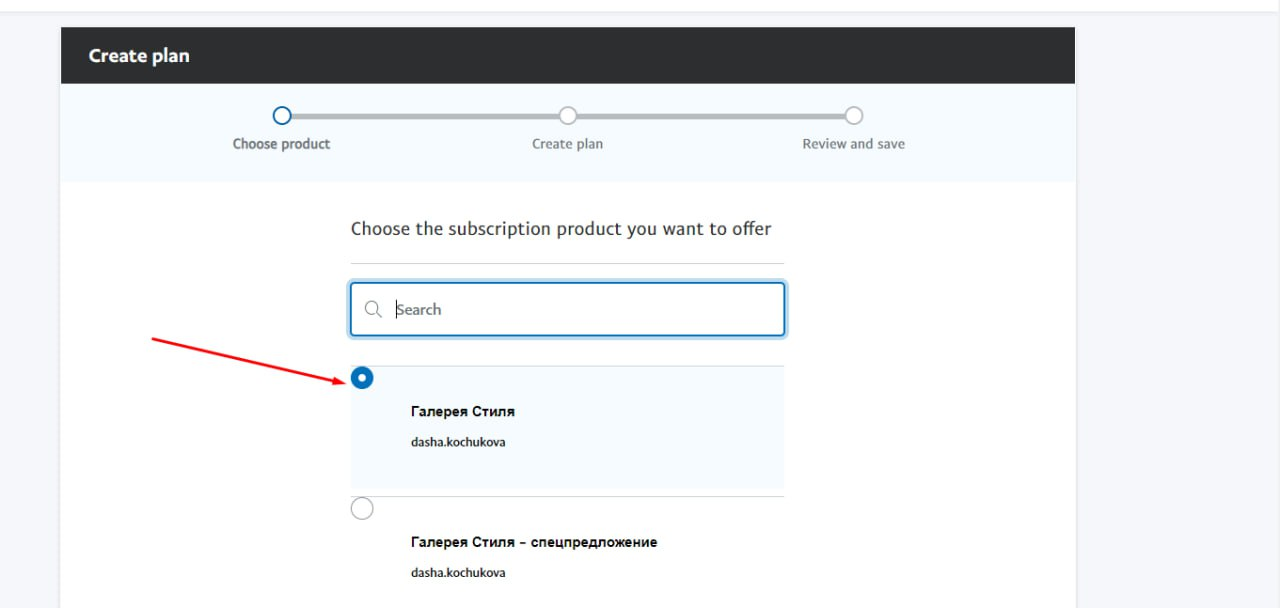The width and height of the screenshot is (1280, 608).
Task: Click the Review and save step circle
Action: 853,116
